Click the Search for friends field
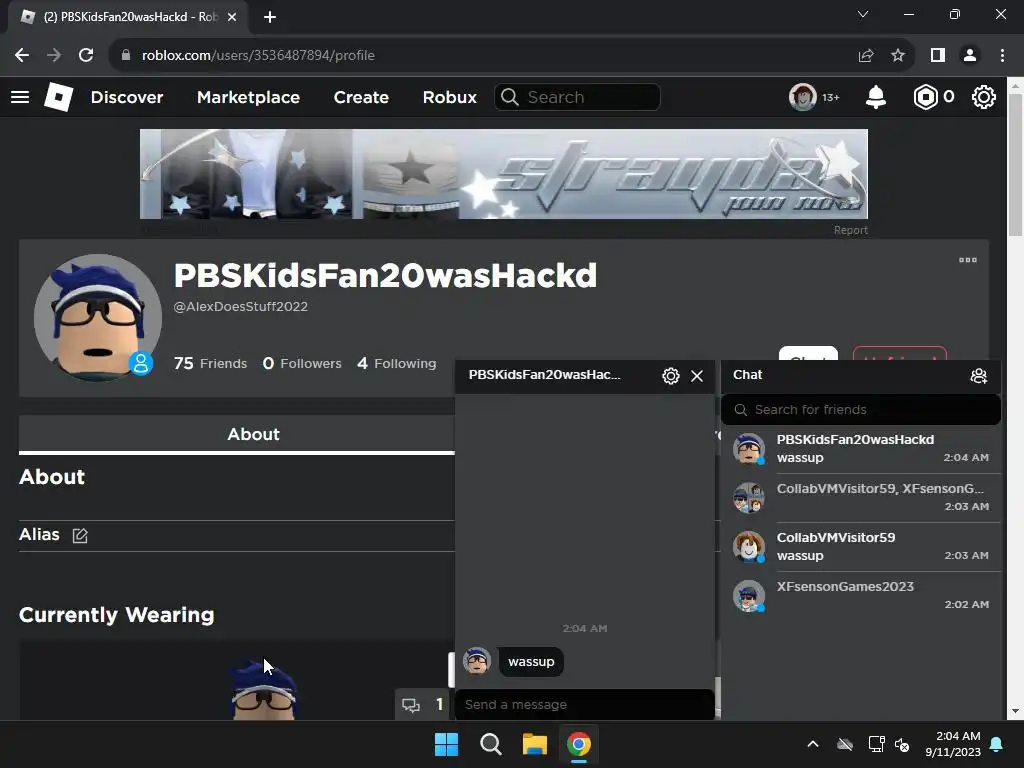Screen dimensions: 1024x768 (x=861, y=409)
